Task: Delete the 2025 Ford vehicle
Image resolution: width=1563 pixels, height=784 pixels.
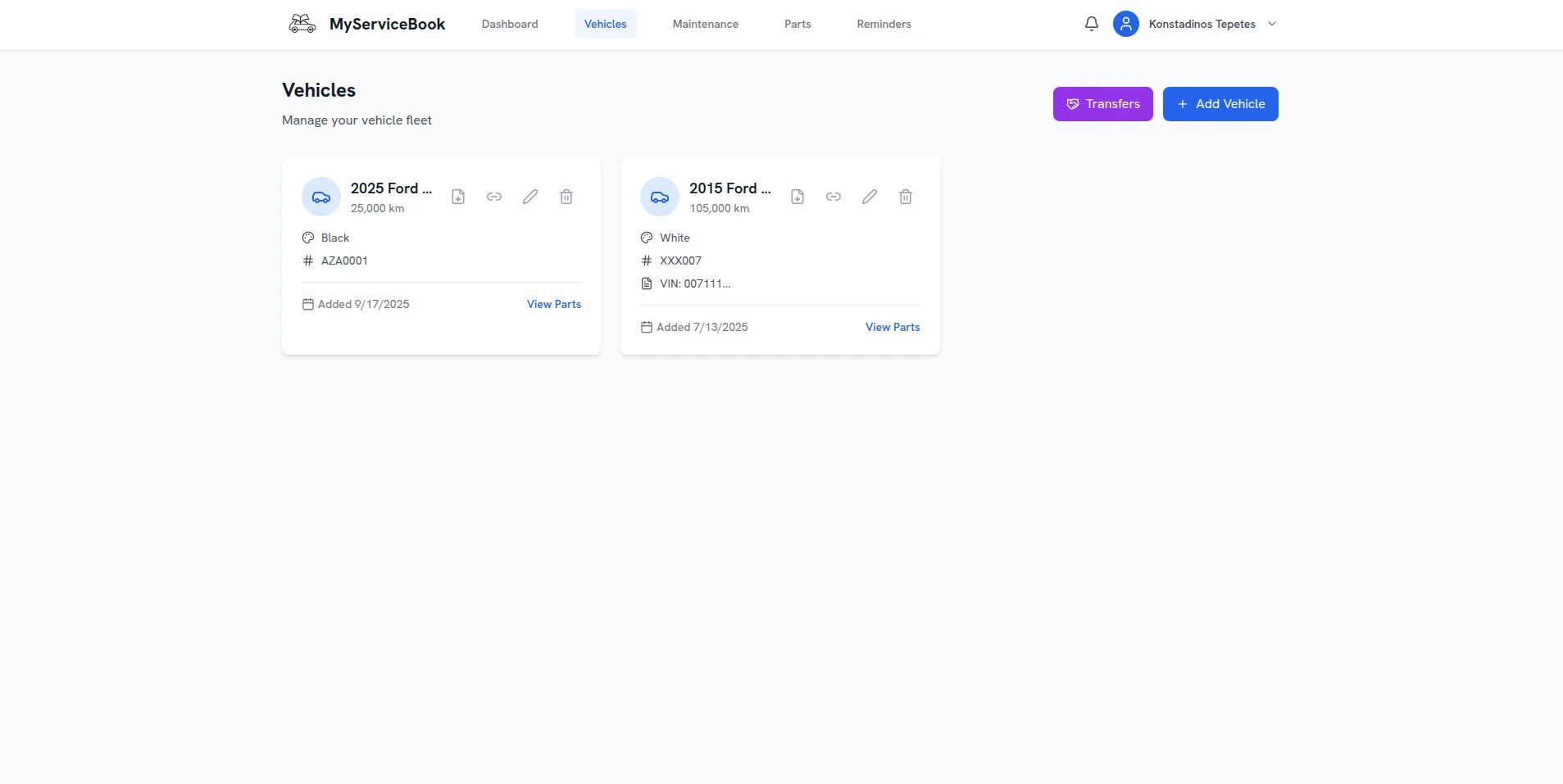Action: [x=566, y=197]
